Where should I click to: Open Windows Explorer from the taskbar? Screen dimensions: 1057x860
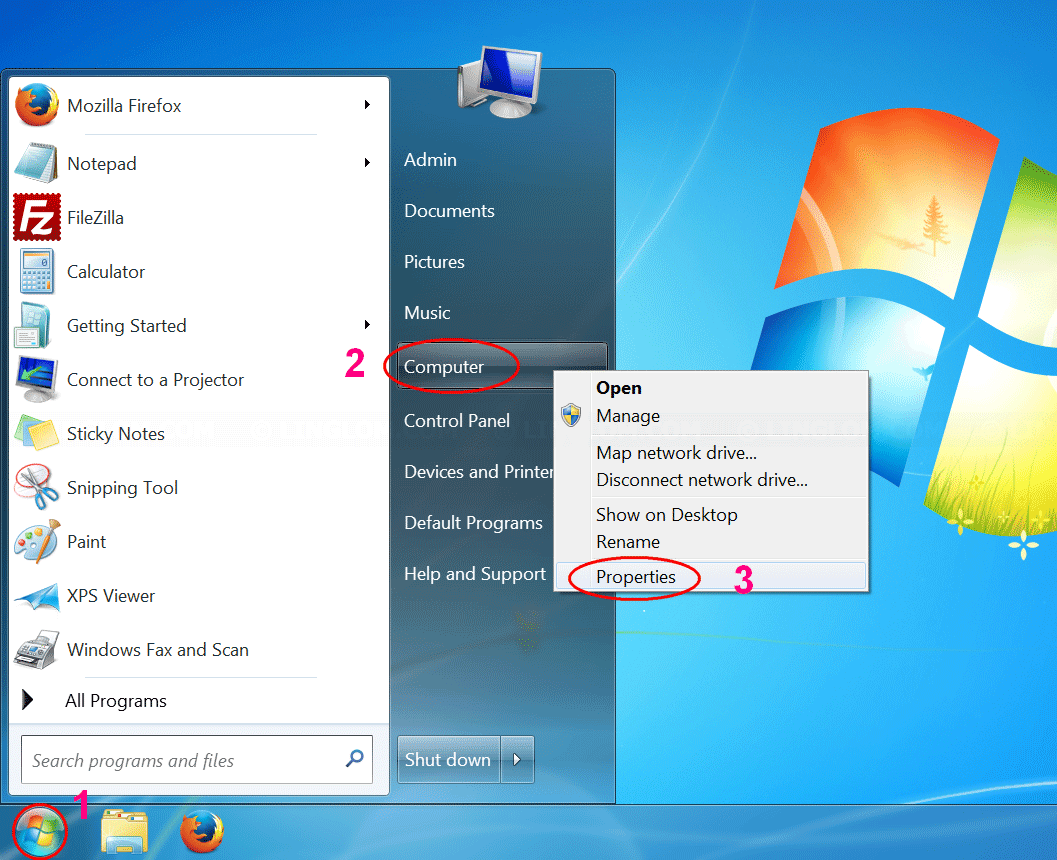(125, 832)
